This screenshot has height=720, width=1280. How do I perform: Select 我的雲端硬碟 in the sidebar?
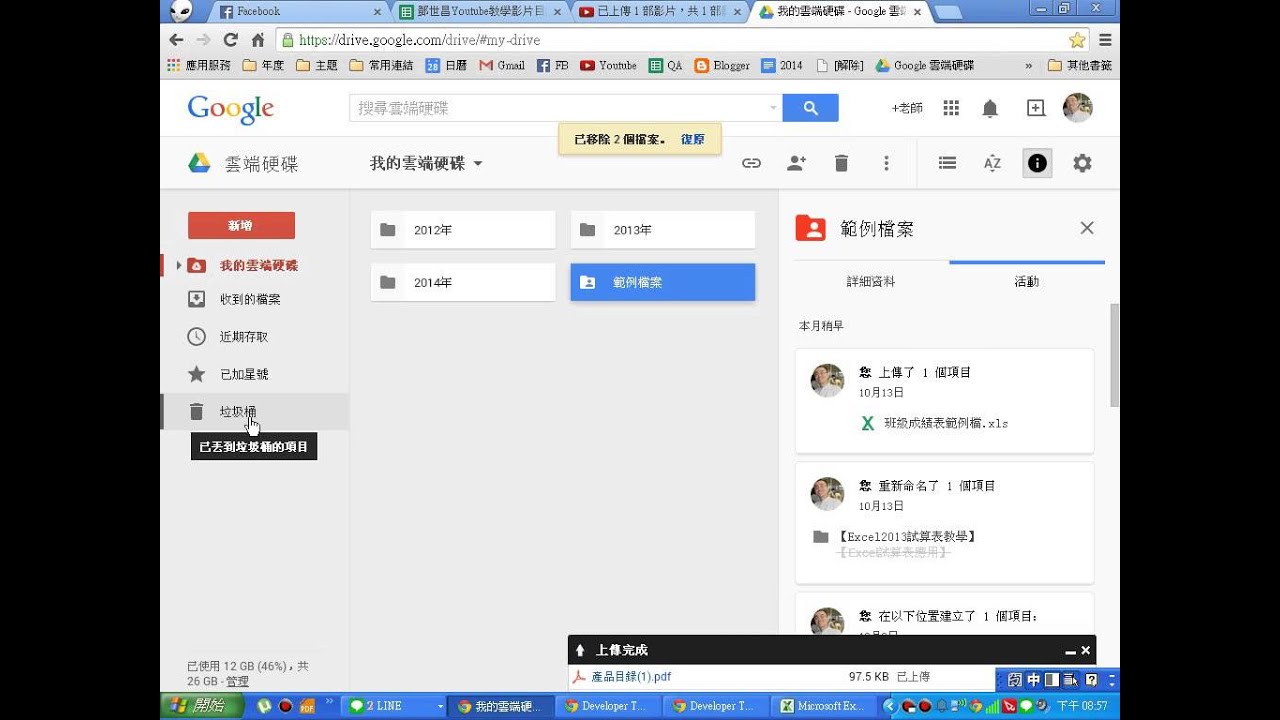coord(258,265)
